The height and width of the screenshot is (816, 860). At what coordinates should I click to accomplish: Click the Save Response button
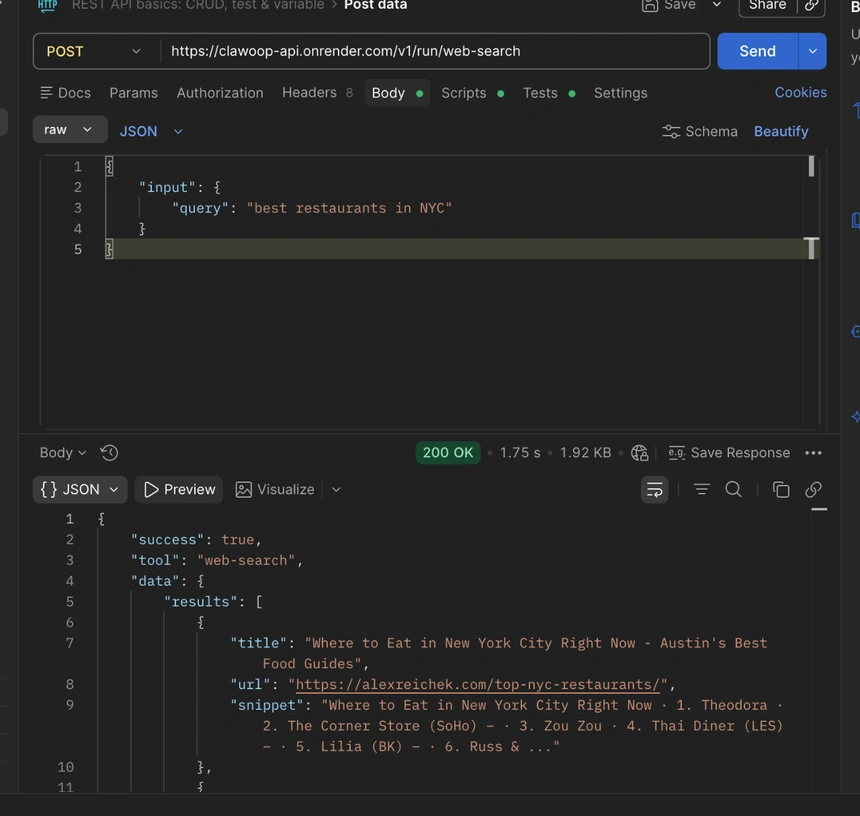tap(729, 453)
